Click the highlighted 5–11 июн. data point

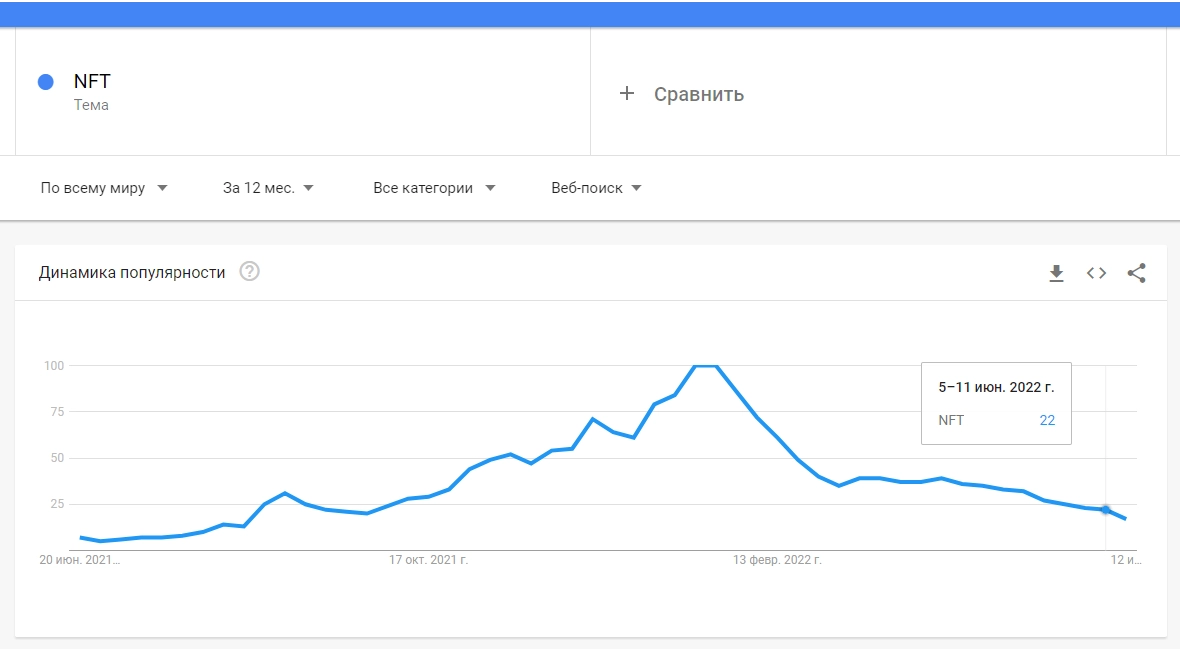point(1105,510)
